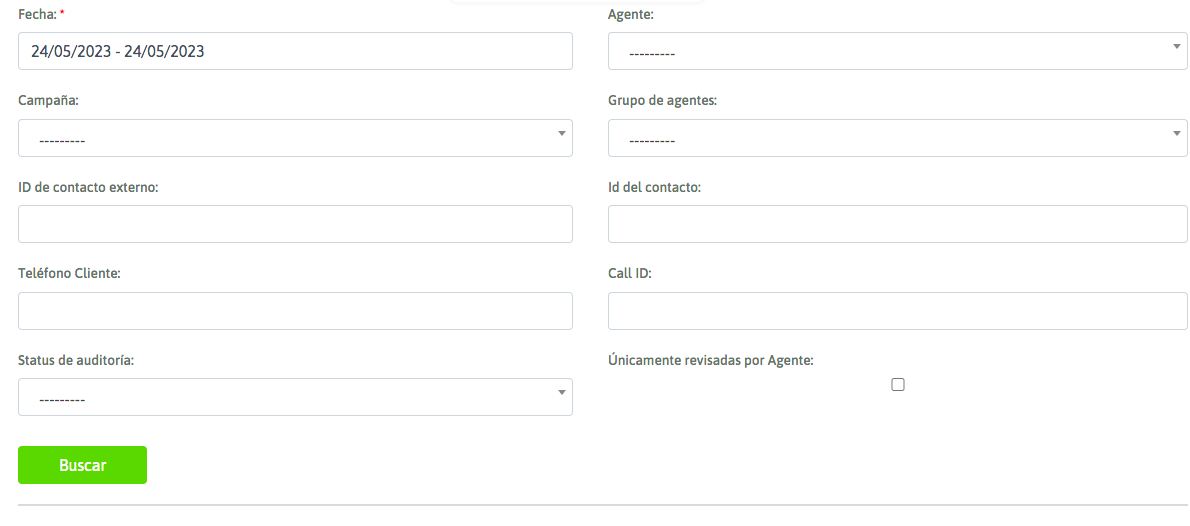
Task: Click the arrow on the Campaña selector
Action: pos(562,134)
